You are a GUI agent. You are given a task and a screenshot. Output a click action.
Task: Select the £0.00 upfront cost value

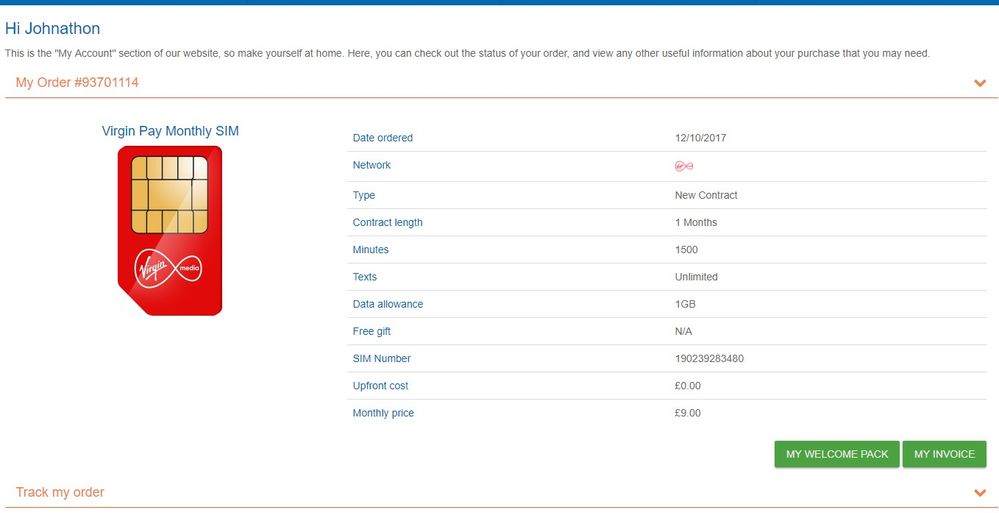pyautogui.click(x=687, y=386)
